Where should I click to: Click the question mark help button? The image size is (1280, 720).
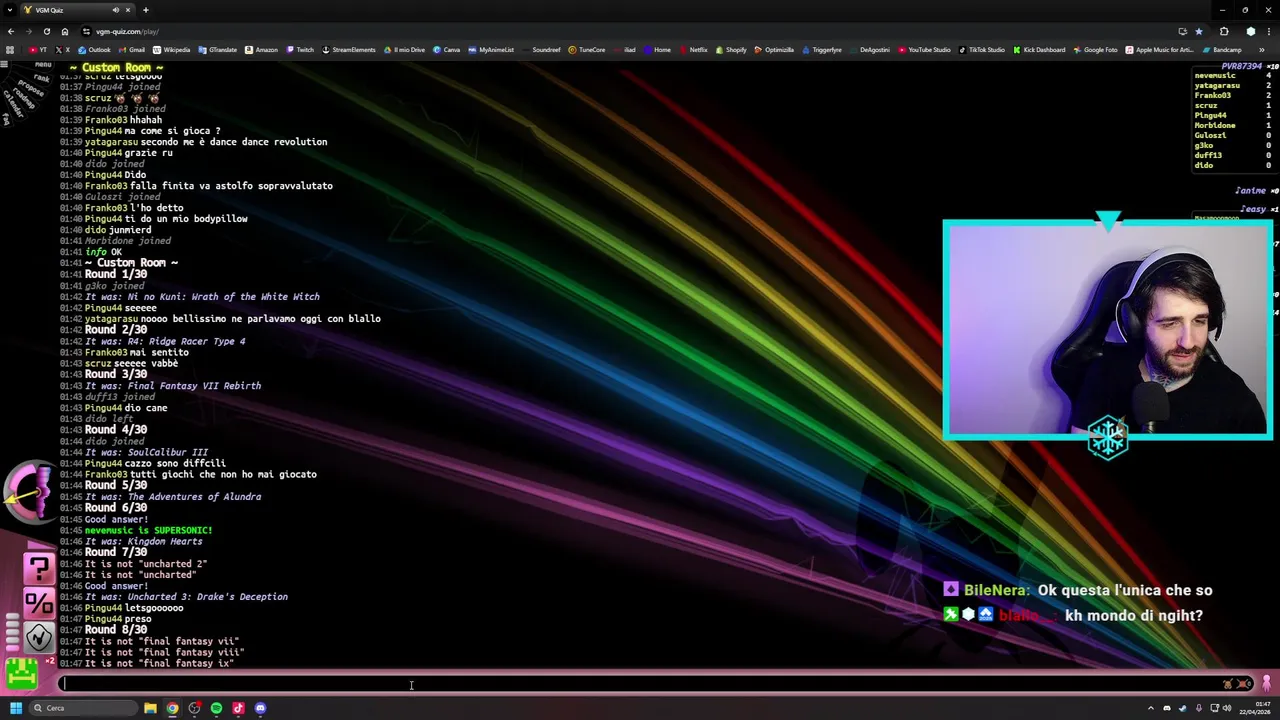[x=39, y=569]
